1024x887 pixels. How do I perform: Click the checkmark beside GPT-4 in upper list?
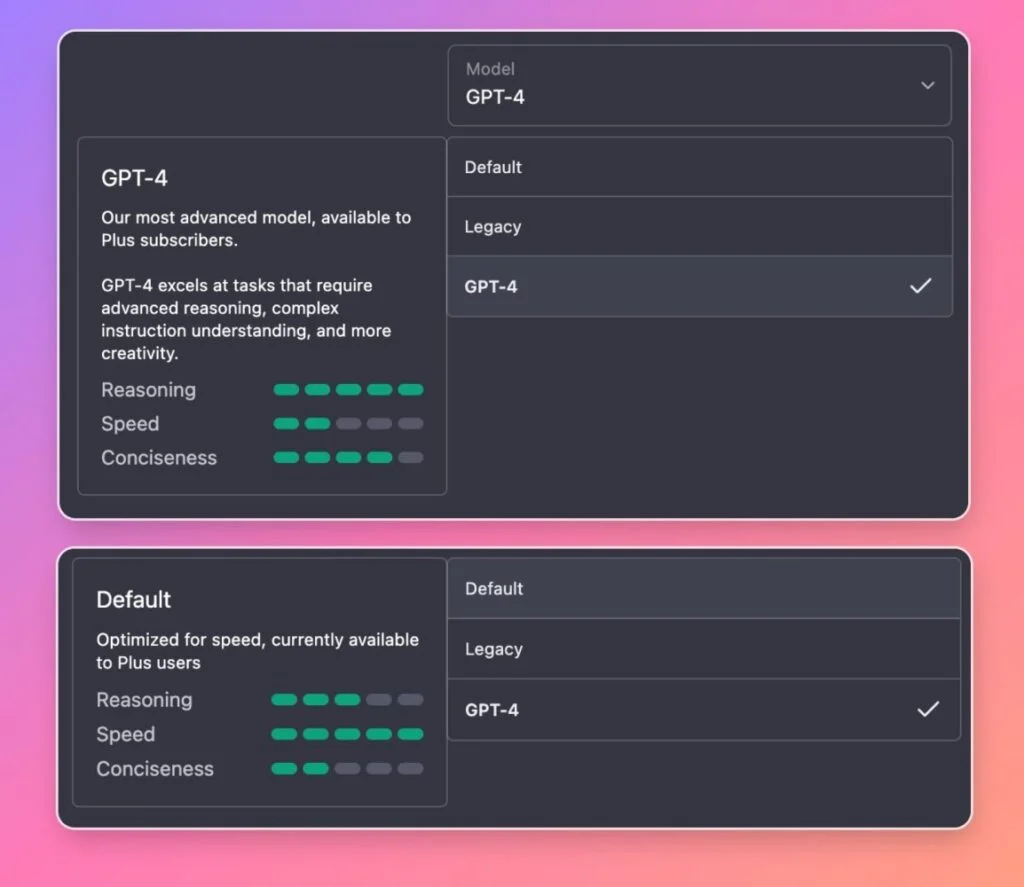921,285
